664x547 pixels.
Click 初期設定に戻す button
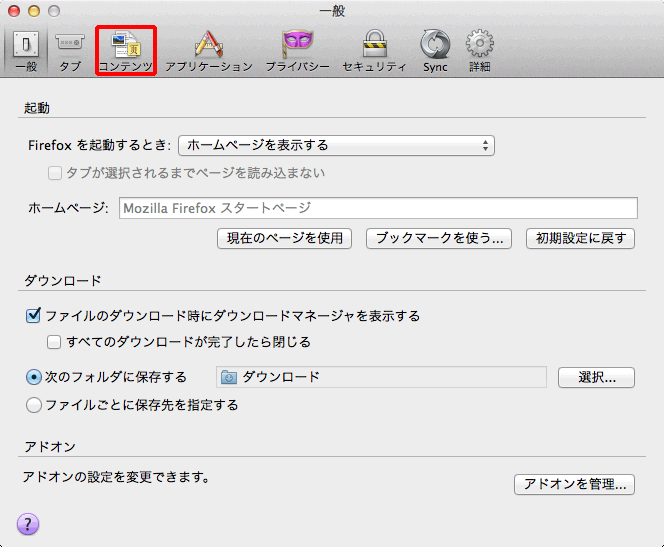coord(581,238)
